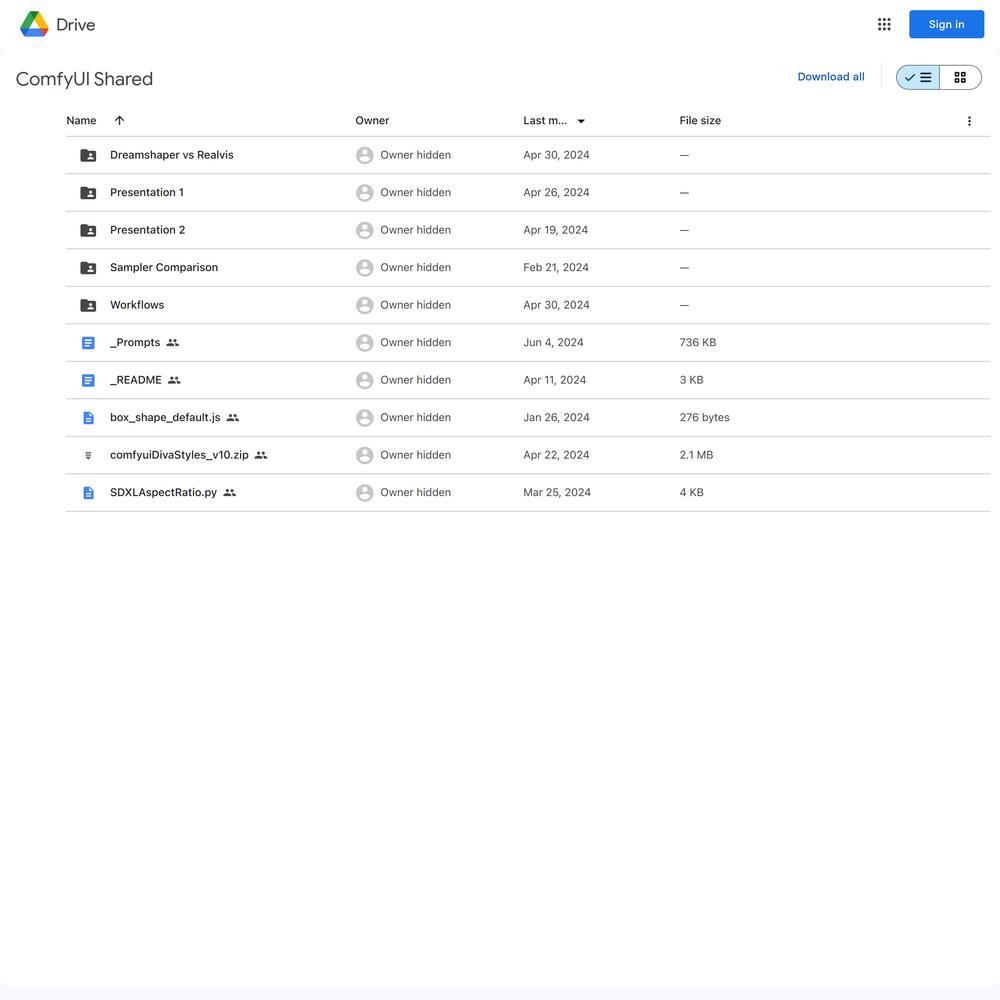Click the Mar 25, 2024 date cell
The image size is (1000, 1000).
coord(557,492)
